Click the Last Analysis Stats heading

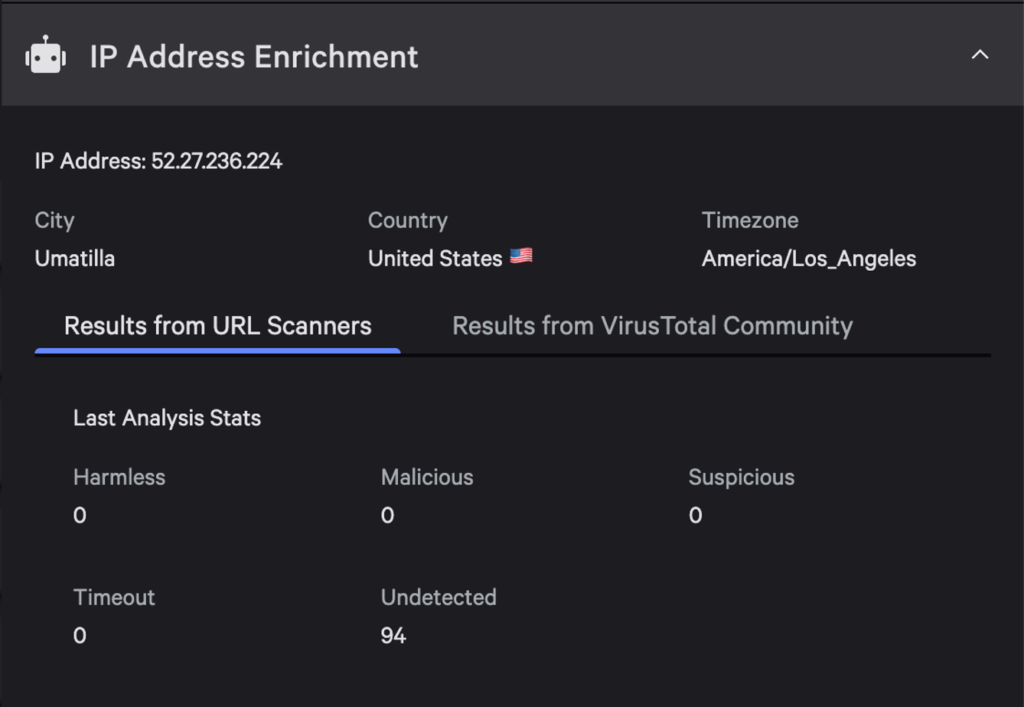click(x=167, y=418)
